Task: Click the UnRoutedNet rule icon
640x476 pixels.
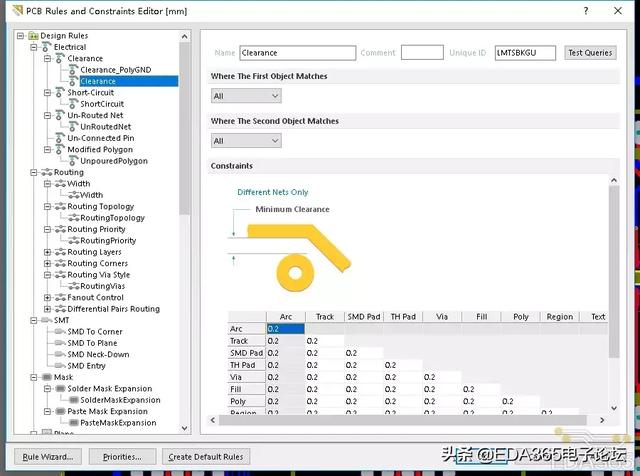Action: [73, 127]
